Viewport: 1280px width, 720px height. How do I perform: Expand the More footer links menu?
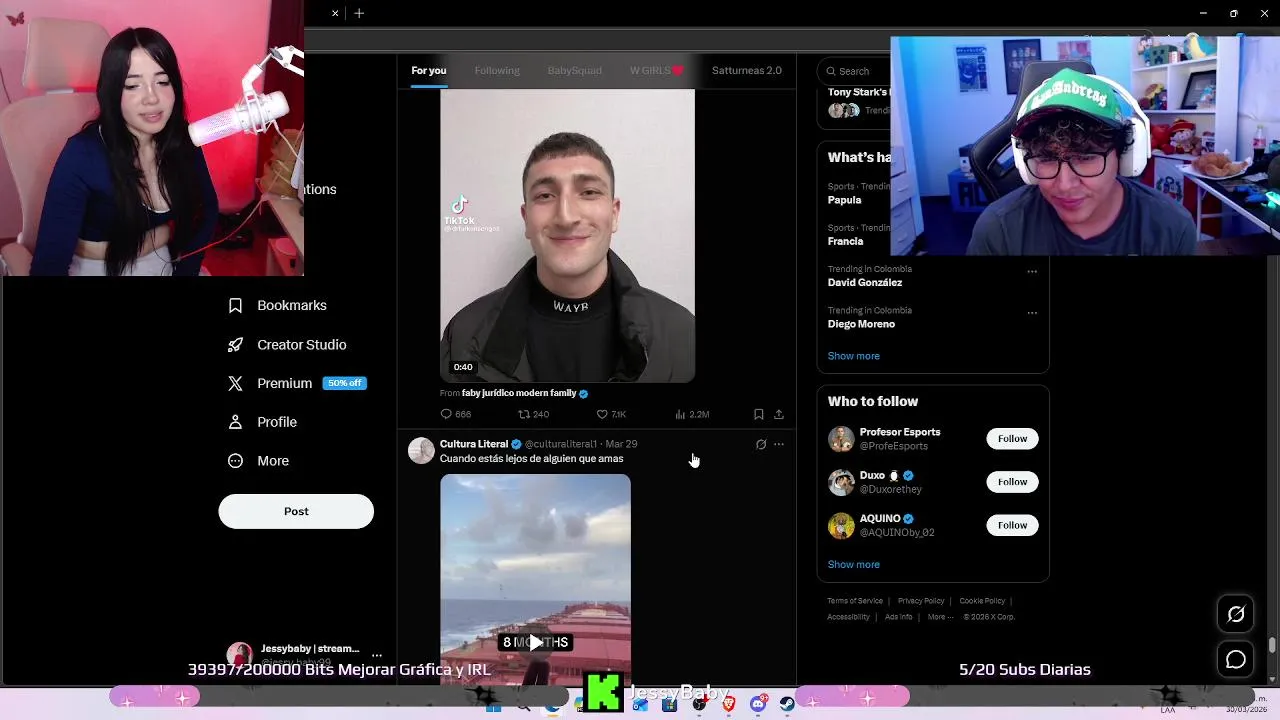coord(940,617)
